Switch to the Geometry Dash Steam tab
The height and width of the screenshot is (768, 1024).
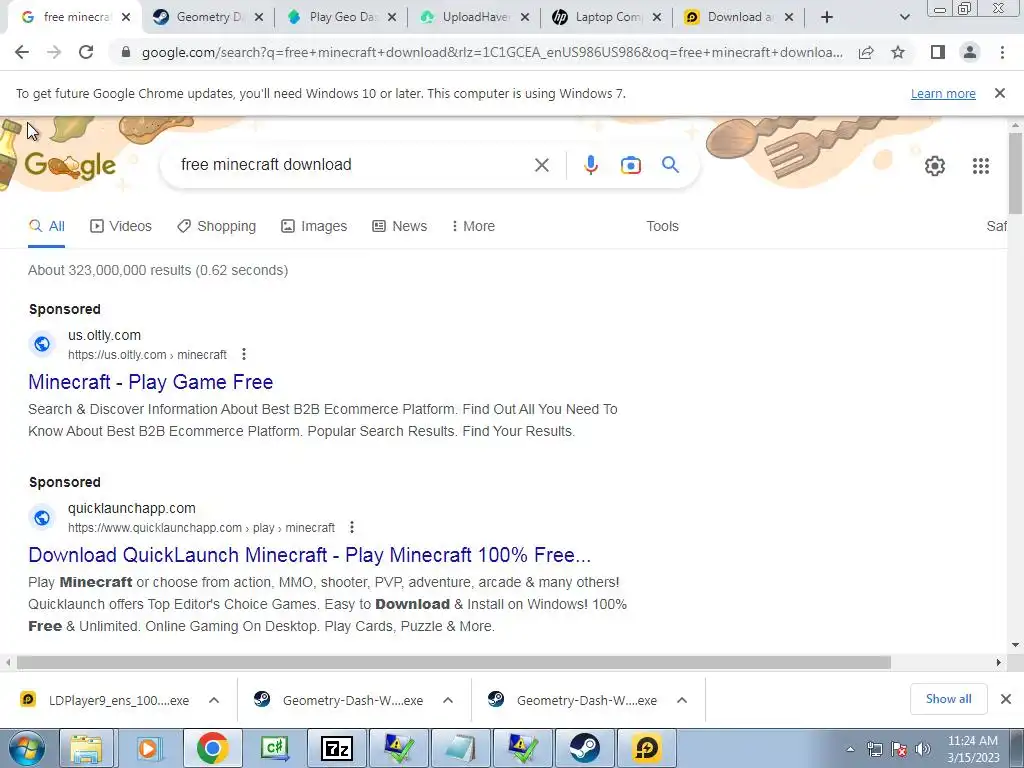pyautogui.click(x=199, y=18)
